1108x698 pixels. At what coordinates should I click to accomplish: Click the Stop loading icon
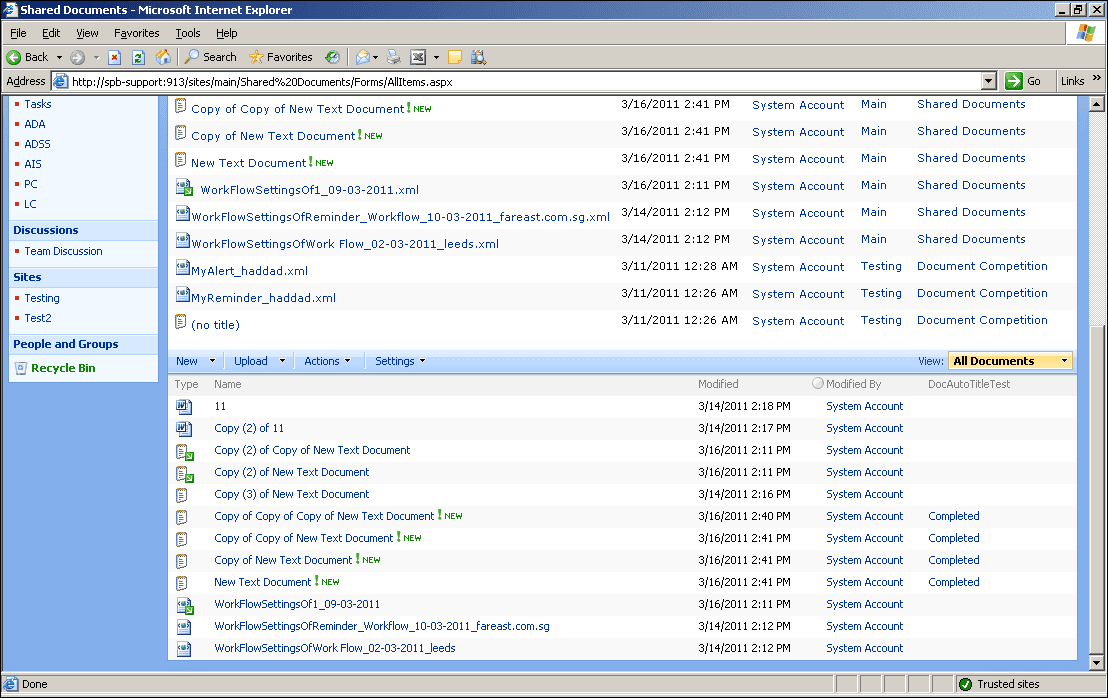[114, 57]
